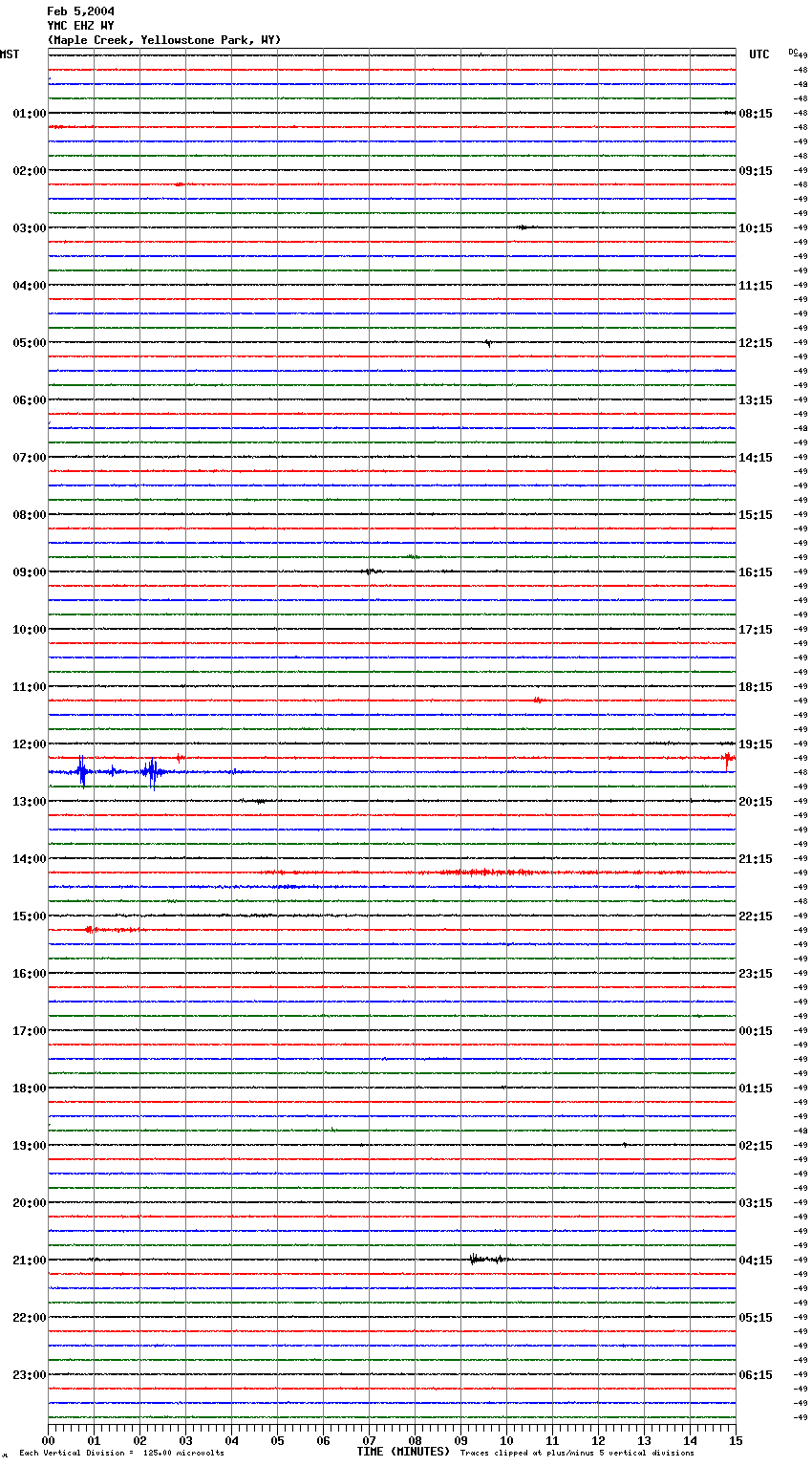The width and height of the screenshot is (812, 1466).
Task: Select the 20:00 MST time label
Action: point(30,1203)
